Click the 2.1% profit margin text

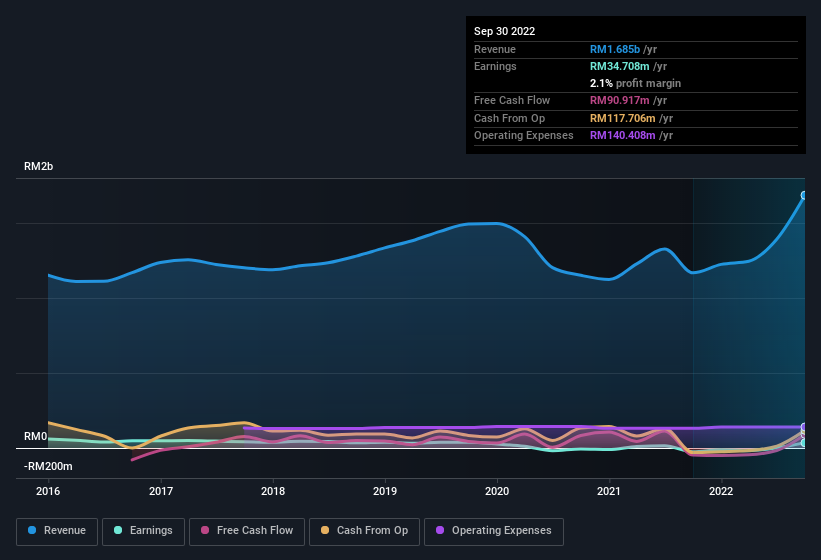(x=635, y=83)
